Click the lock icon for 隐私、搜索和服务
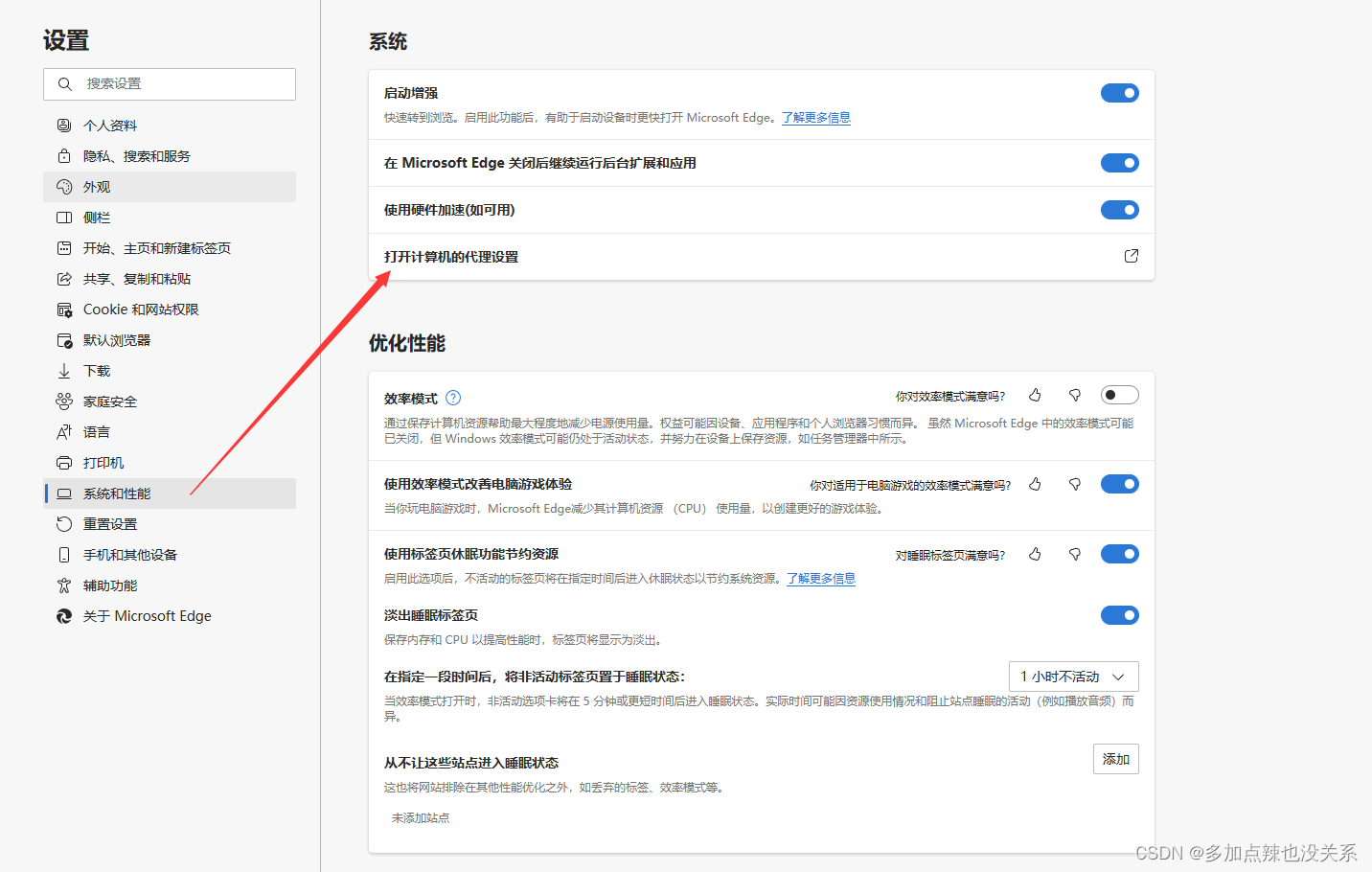1372x872 pixels. point(64,156)
